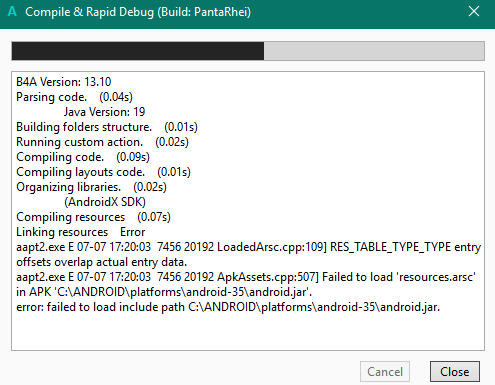The height and width of the screenshot is (385, 495).
Task: Select the failed to load include path error
Action: (x=228, y=307)
